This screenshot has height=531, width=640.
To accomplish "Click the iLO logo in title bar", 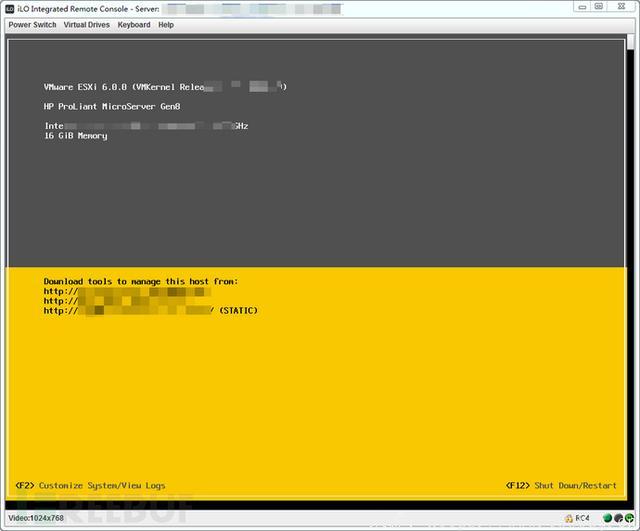I will coord(10,9).
